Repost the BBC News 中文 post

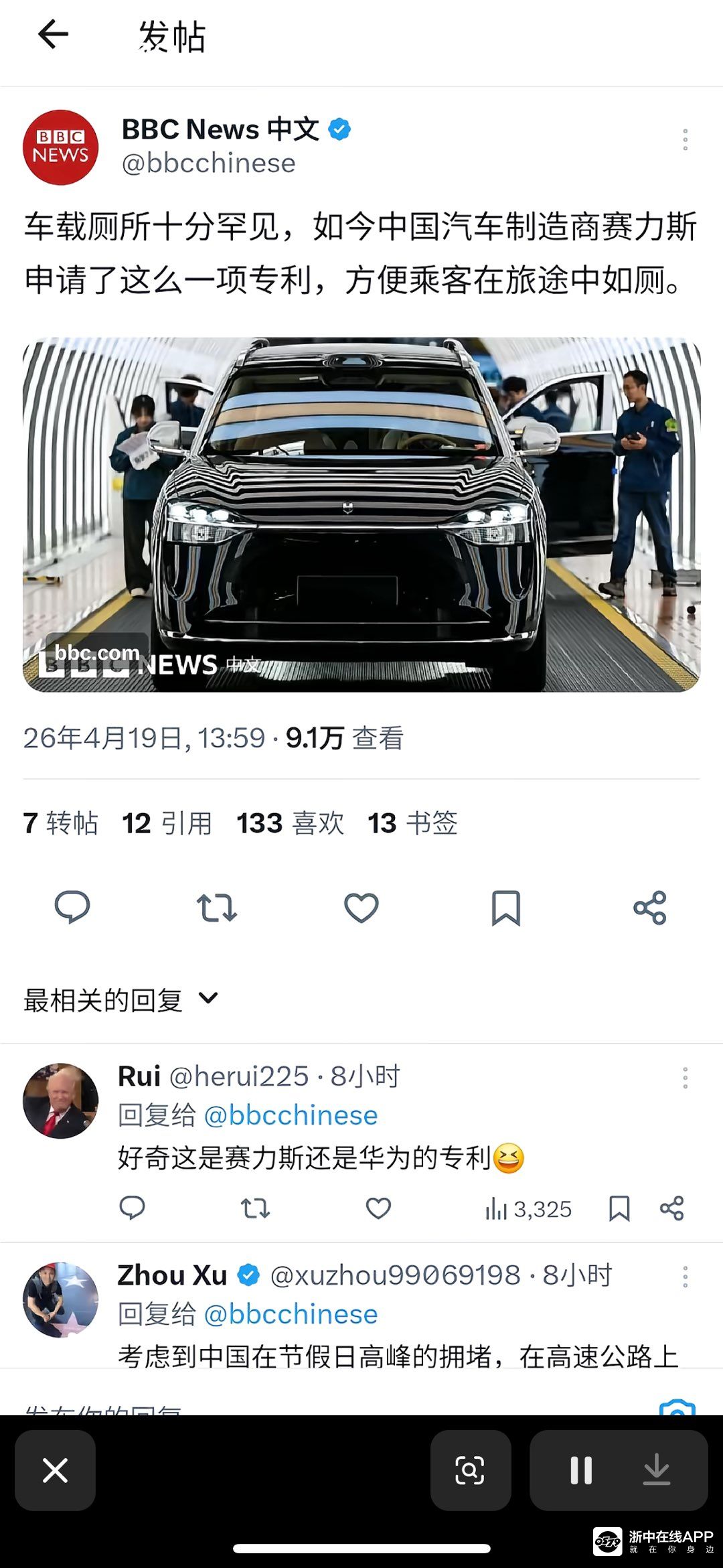(216, 908)
